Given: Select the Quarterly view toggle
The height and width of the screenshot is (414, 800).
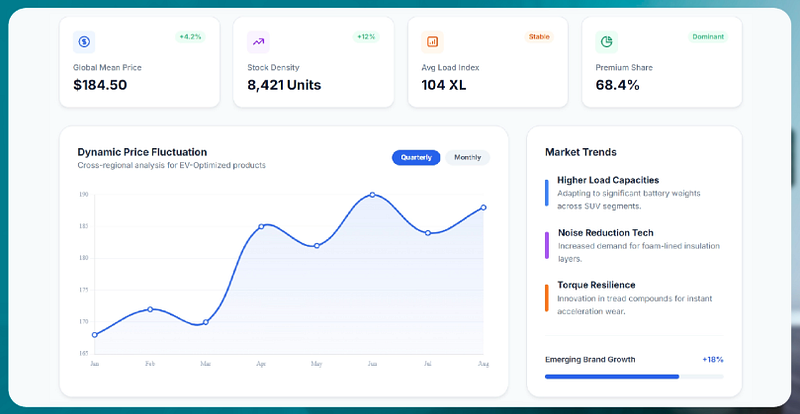Looking at the screenshot, I should pos(416,157).
